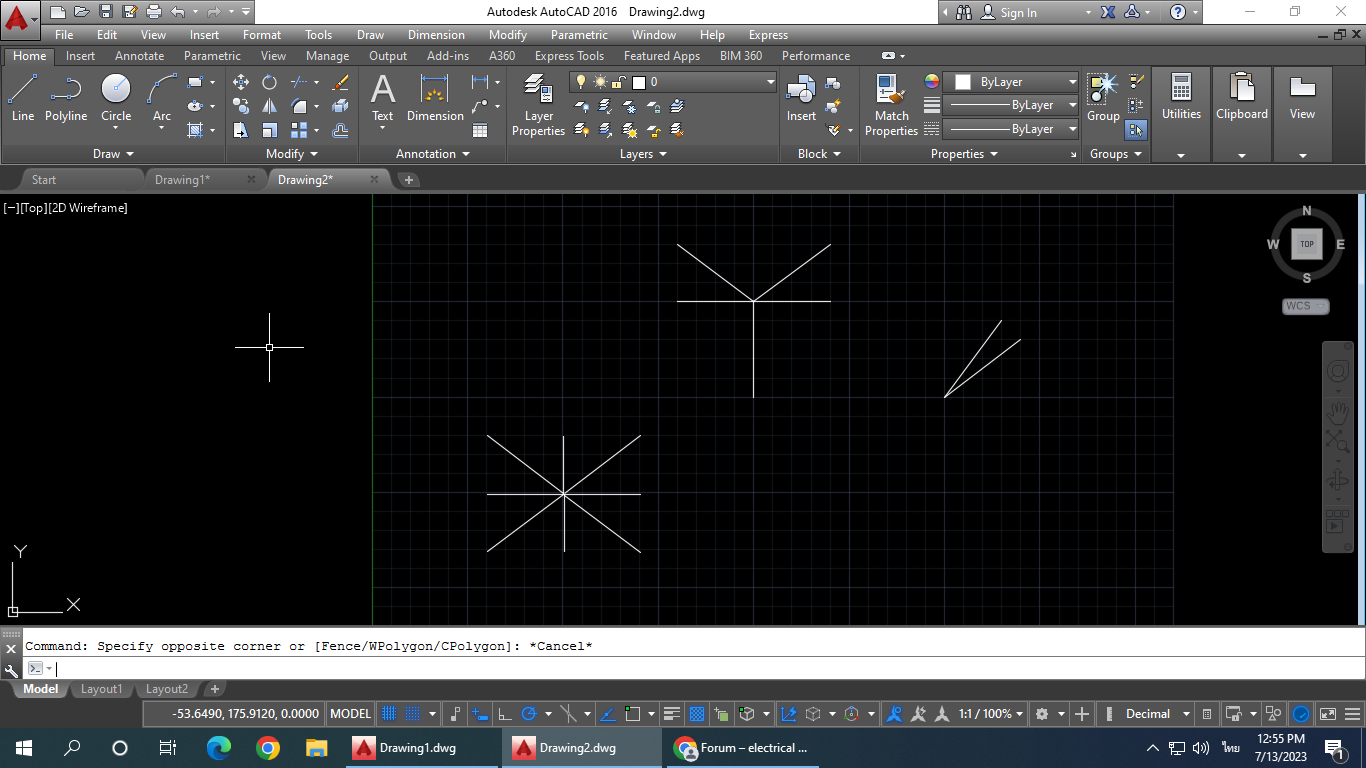Click the layer color swatch
The height and width of the screenshot is (768, 1366).
tap(639, 82)
